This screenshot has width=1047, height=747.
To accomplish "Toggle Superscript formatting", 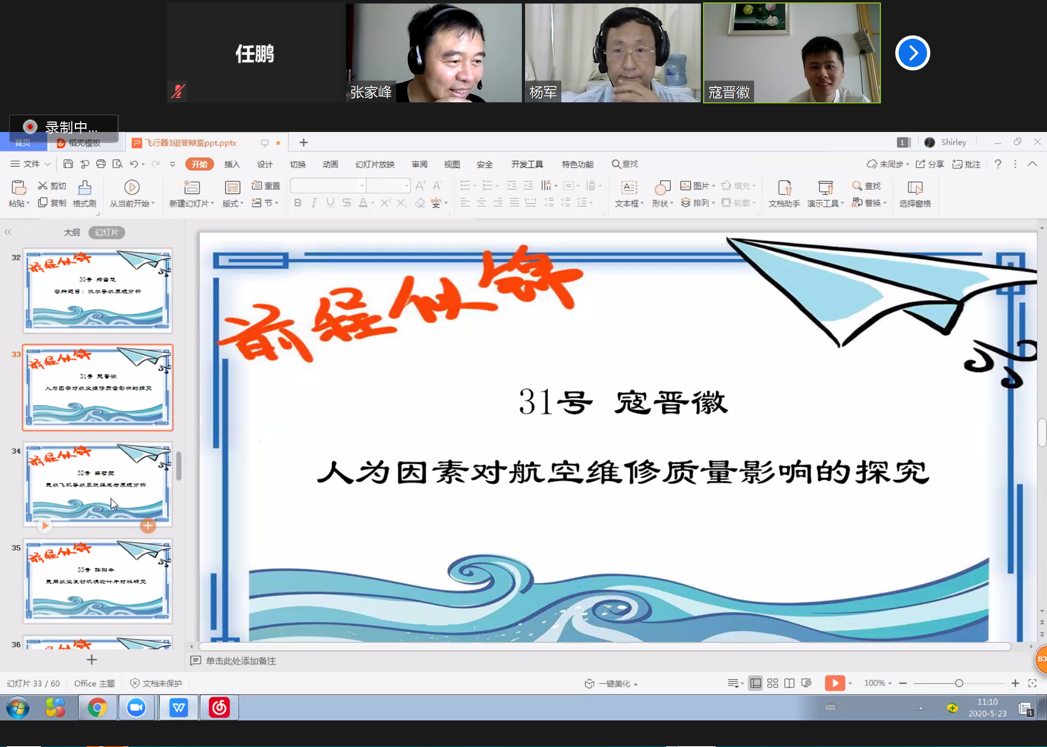I will [x=385, y=203].
